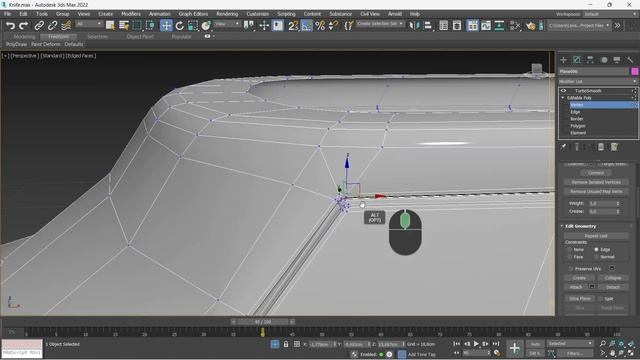Click the Repeat Last button
Viewport: 640px width, 360px height.
point(596,236)
